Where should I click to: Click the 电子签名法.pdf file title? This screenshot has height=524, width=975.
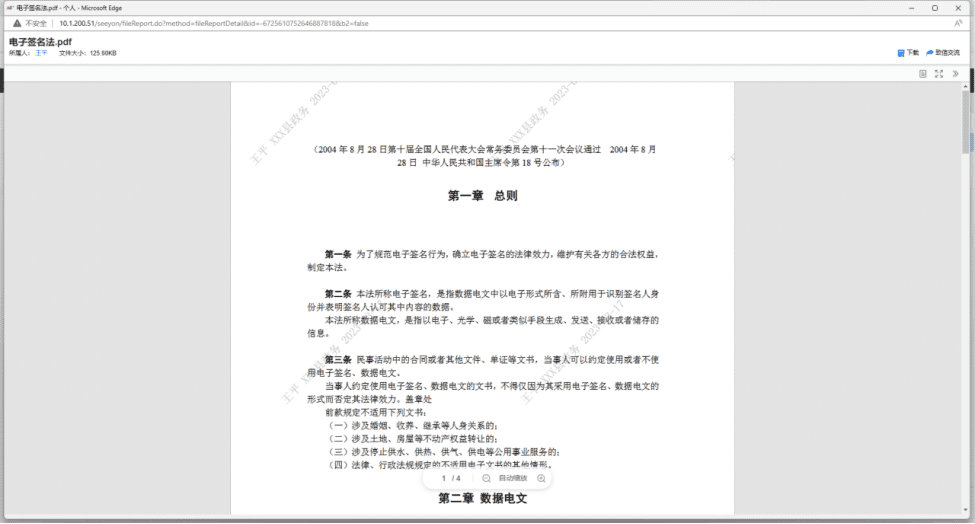pos(40,42)
